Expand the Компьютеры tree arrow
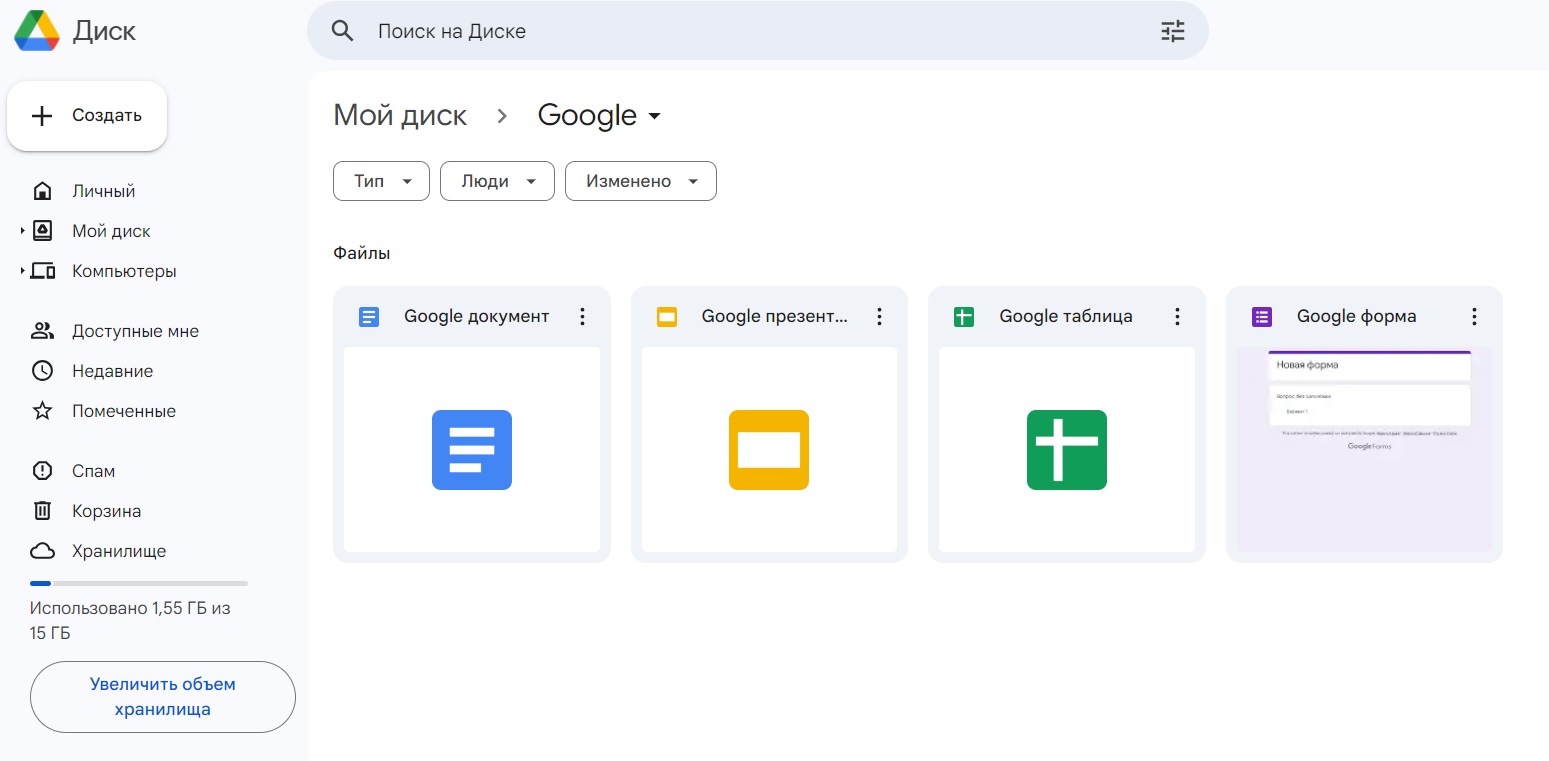Viewport: 1549px width, 761px height. (x=22, y=271)
